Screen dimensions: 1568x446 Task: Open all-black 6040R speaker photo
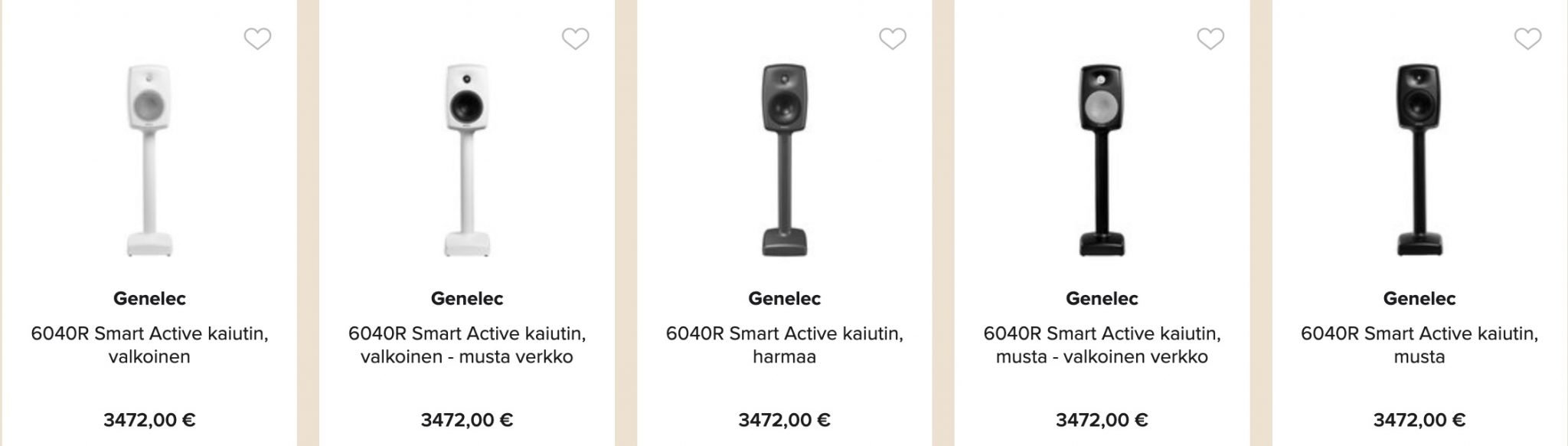tap(1419, 160)
